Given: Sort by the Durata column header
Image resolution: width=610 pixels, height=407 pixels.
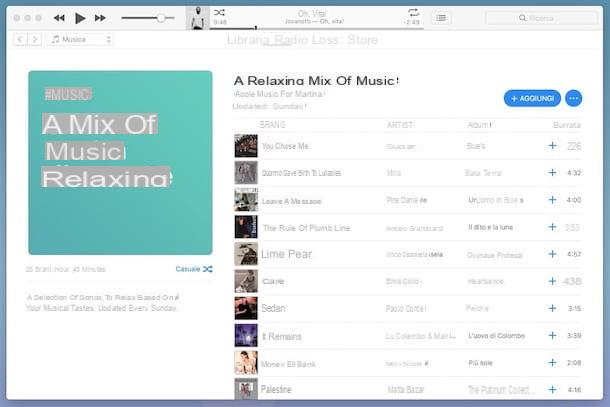Looking at the screenshot, I should 567,125.
